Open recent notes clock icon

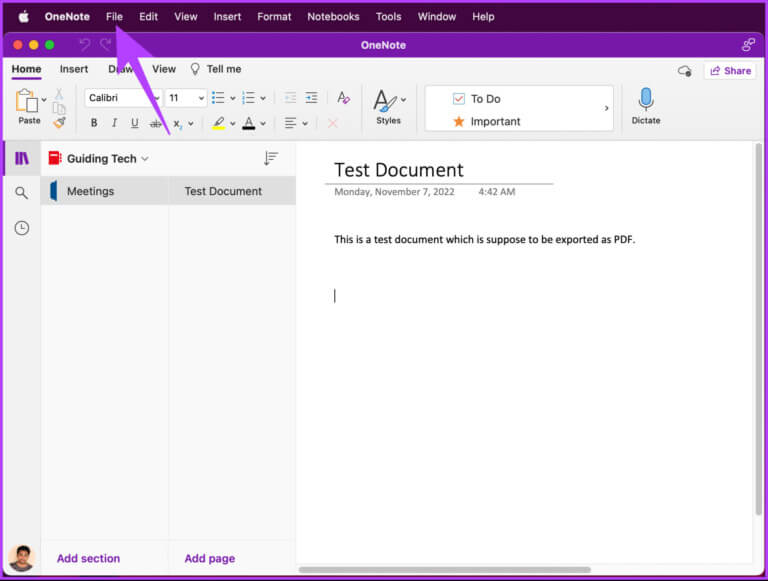click(22, 228)
